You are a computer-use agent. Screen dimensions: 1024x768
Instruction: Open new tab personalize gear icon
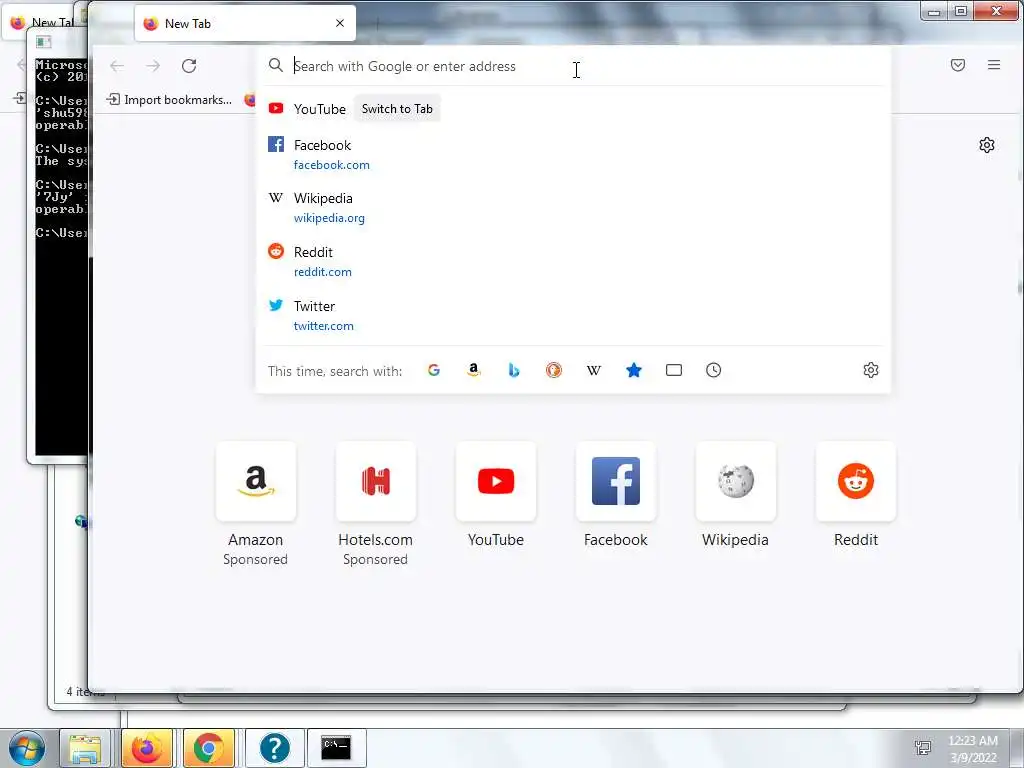pos(987,145)
